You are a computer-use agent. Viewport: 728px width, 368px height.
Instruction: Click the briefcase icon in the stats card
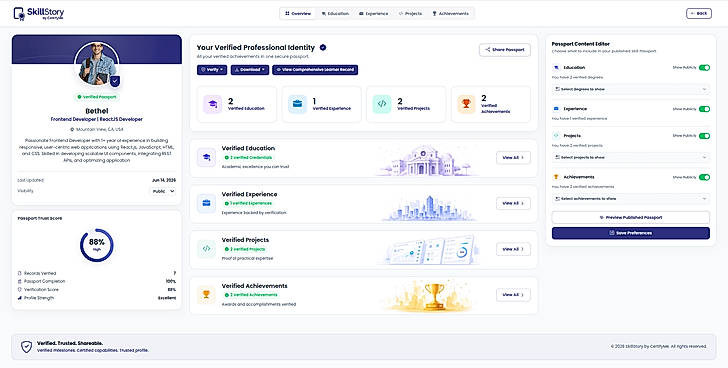297,104
